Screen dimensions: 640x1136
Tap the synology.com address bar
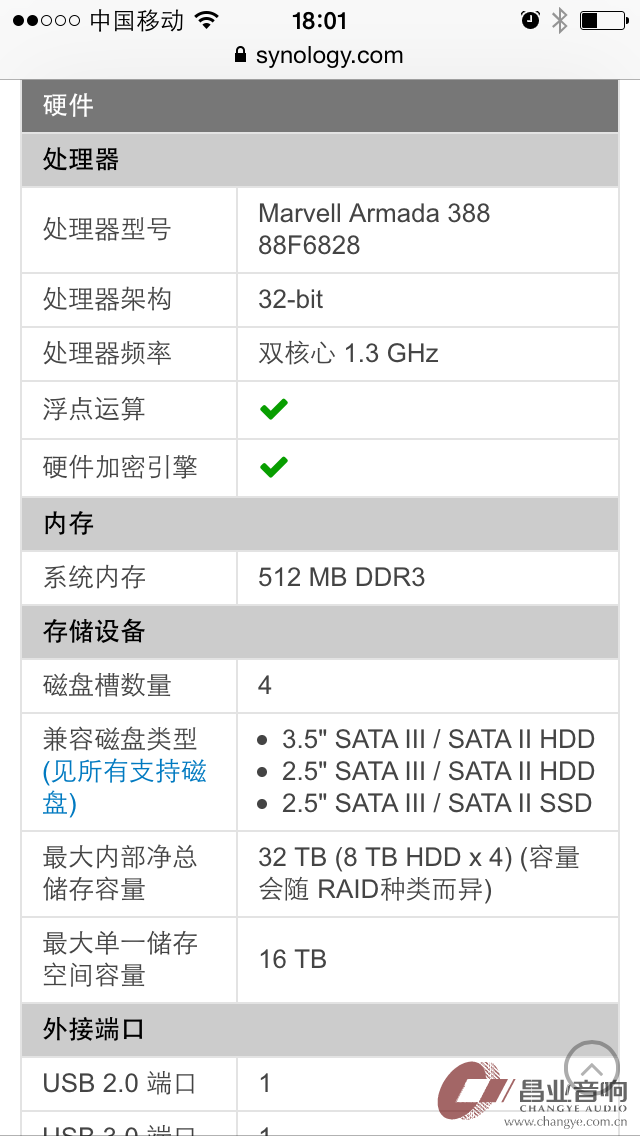click(x=320, y=55)
